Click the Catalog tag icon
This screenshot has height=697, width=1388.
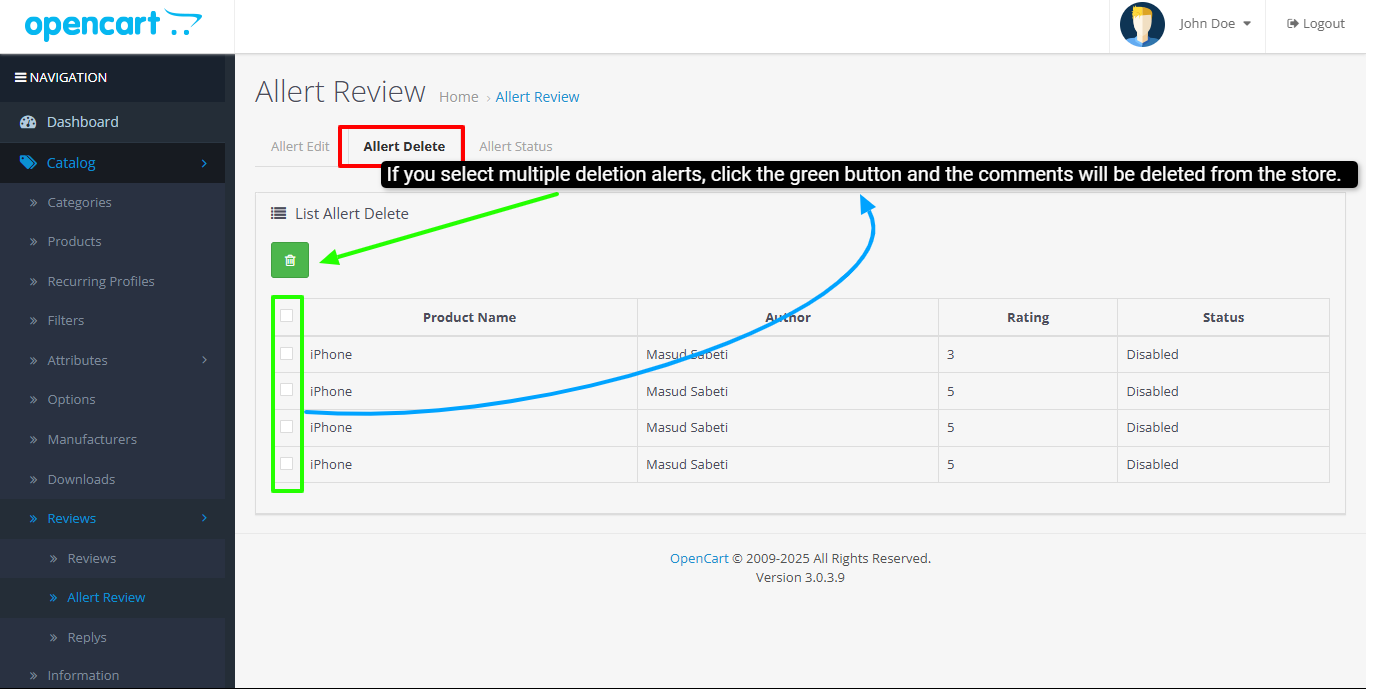tap(28, 163)
